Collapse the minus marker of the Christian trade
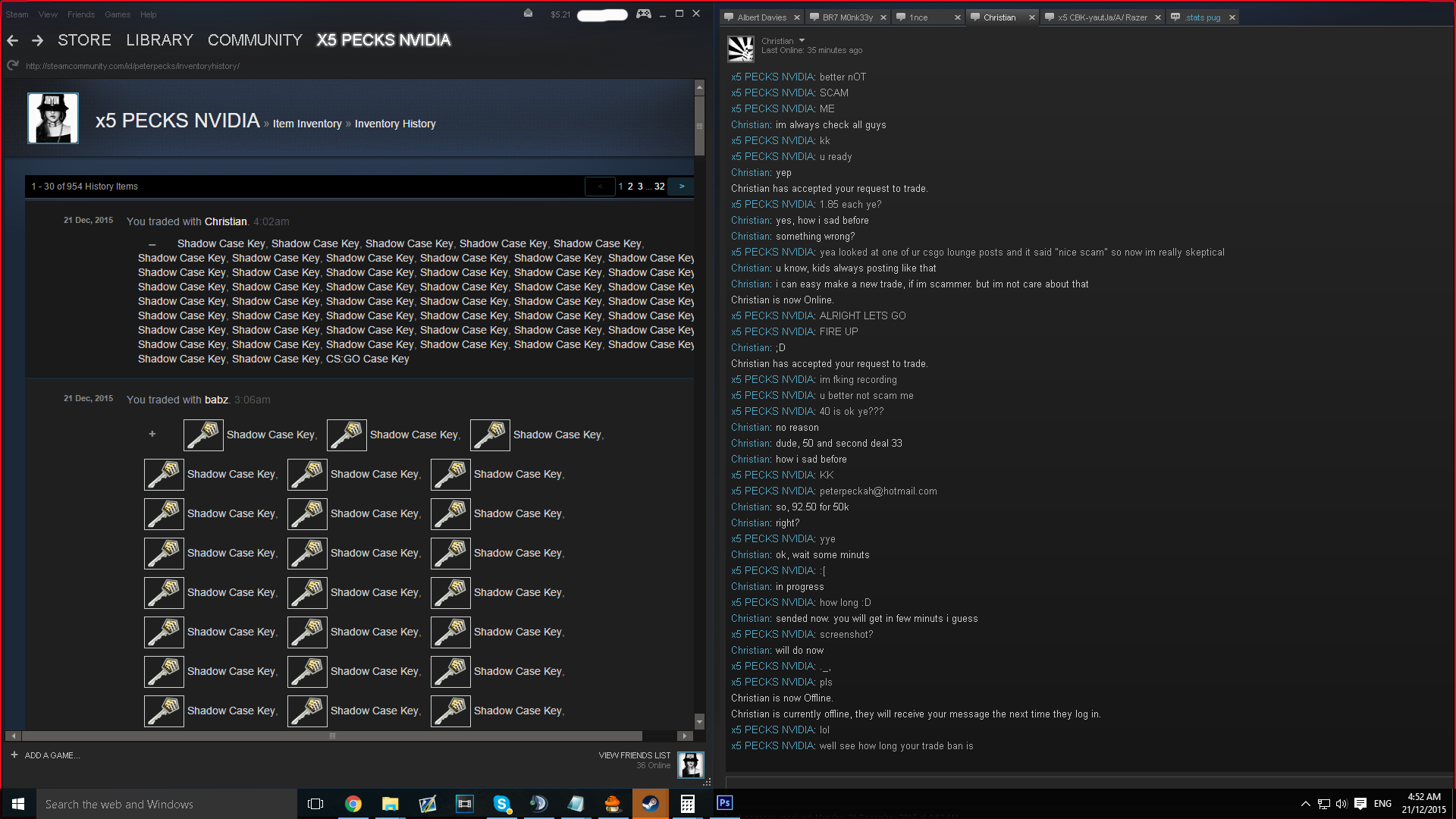This screenshot has width=1456, height=819. point(152,244)
